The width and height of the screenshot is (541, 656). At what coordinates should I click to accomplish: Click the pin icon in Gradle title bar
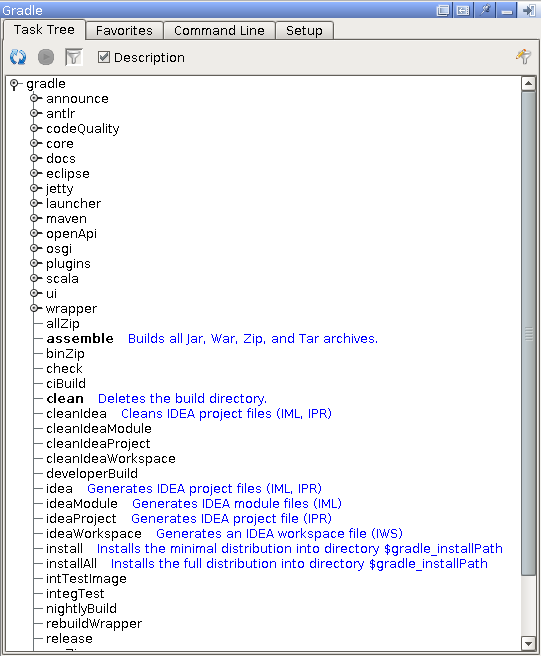tap(485, 10)
